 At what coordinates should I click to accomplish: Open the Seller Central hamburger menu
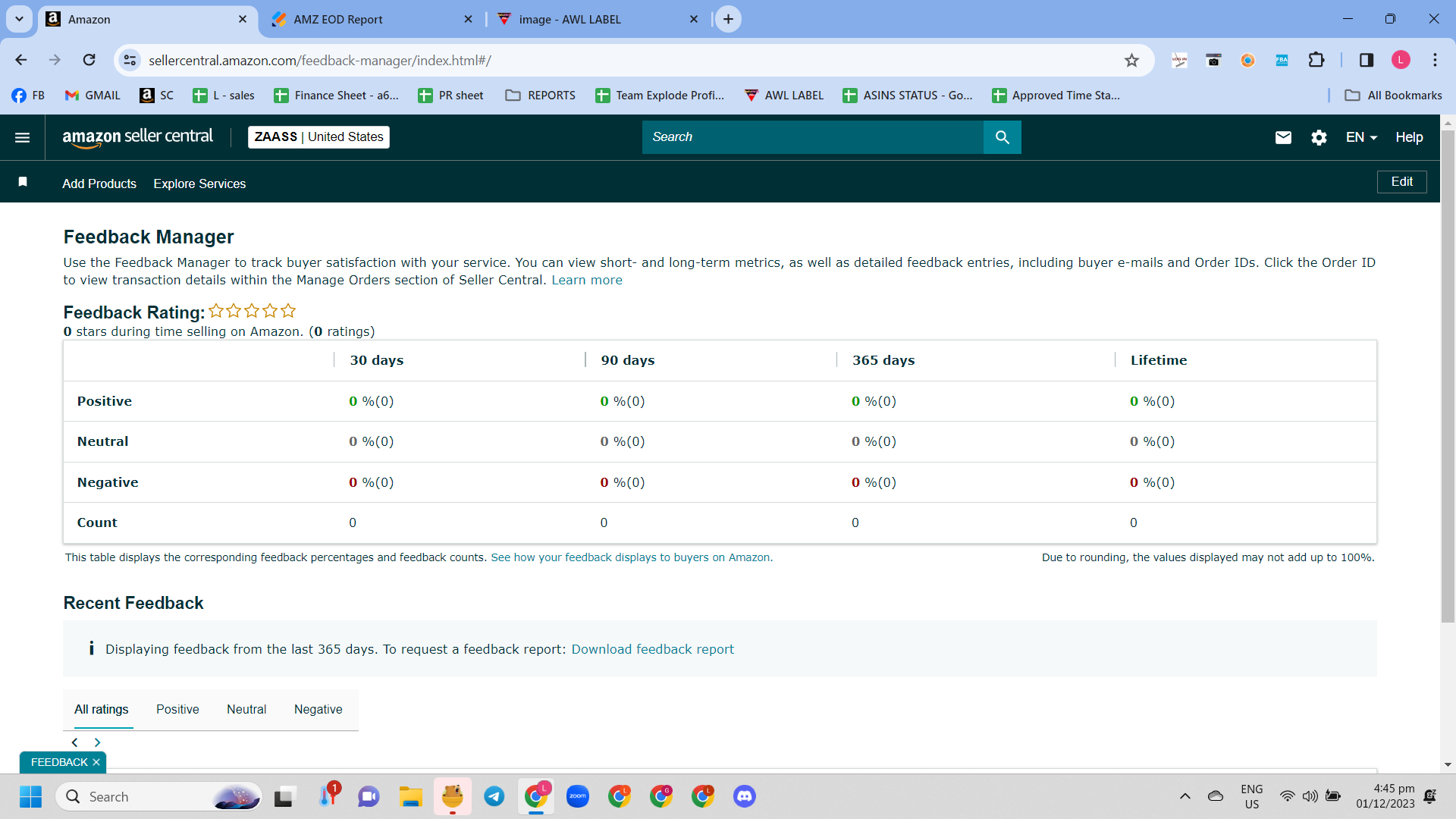click(x=22, y=137)
